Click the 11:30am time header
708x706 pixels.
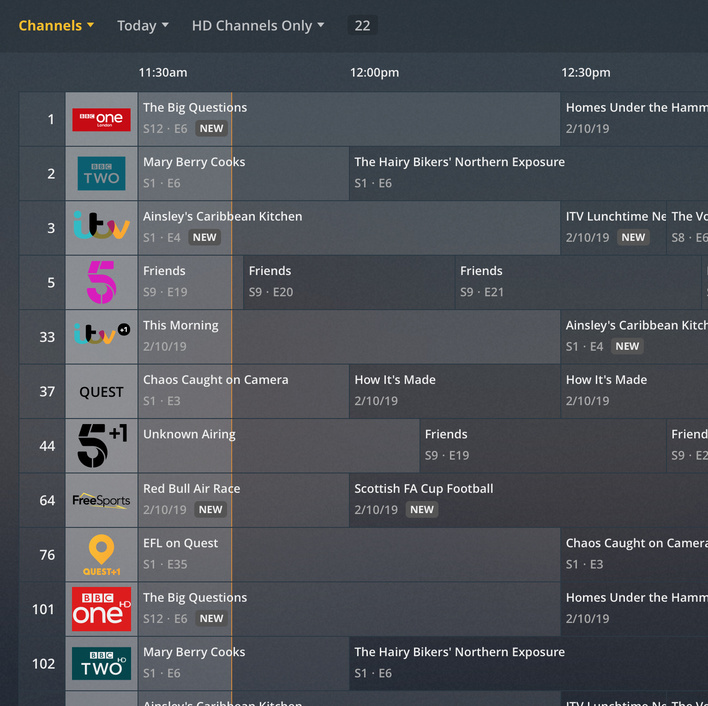click(163, 73)
